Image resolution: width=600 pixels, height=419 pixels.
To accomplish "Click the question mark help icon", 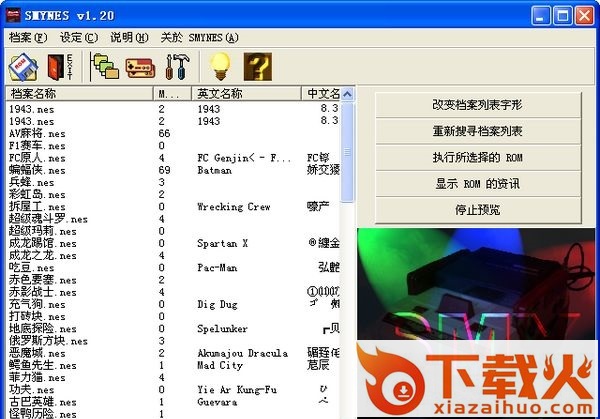I will [258, 67].
